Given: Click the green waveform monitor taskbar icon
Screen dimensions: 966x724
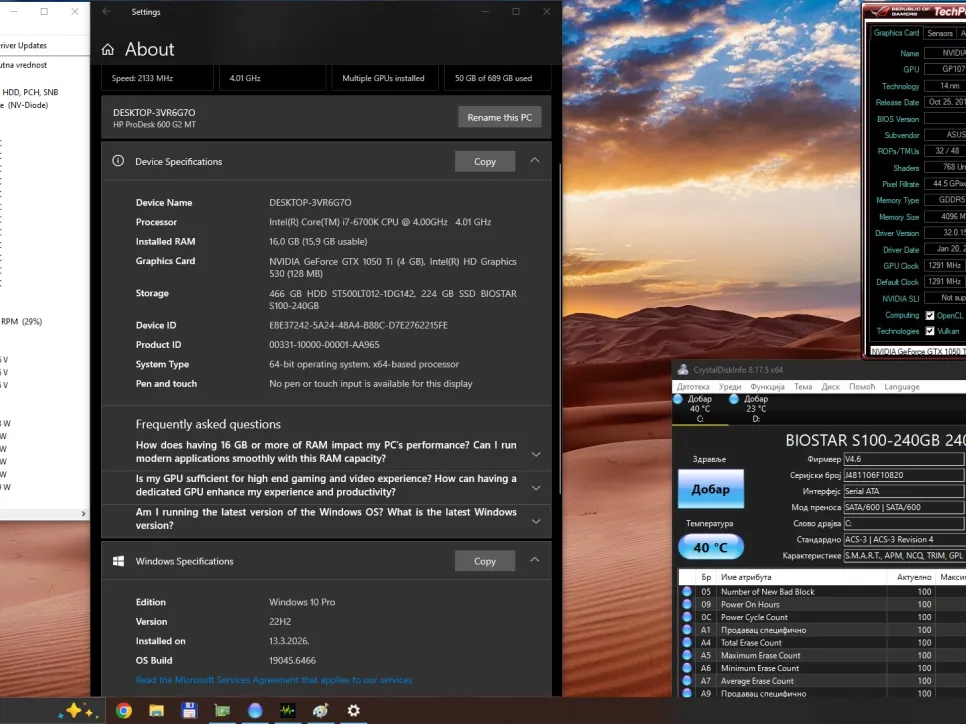Looking at the screenshot, I should tap(287, 711).
